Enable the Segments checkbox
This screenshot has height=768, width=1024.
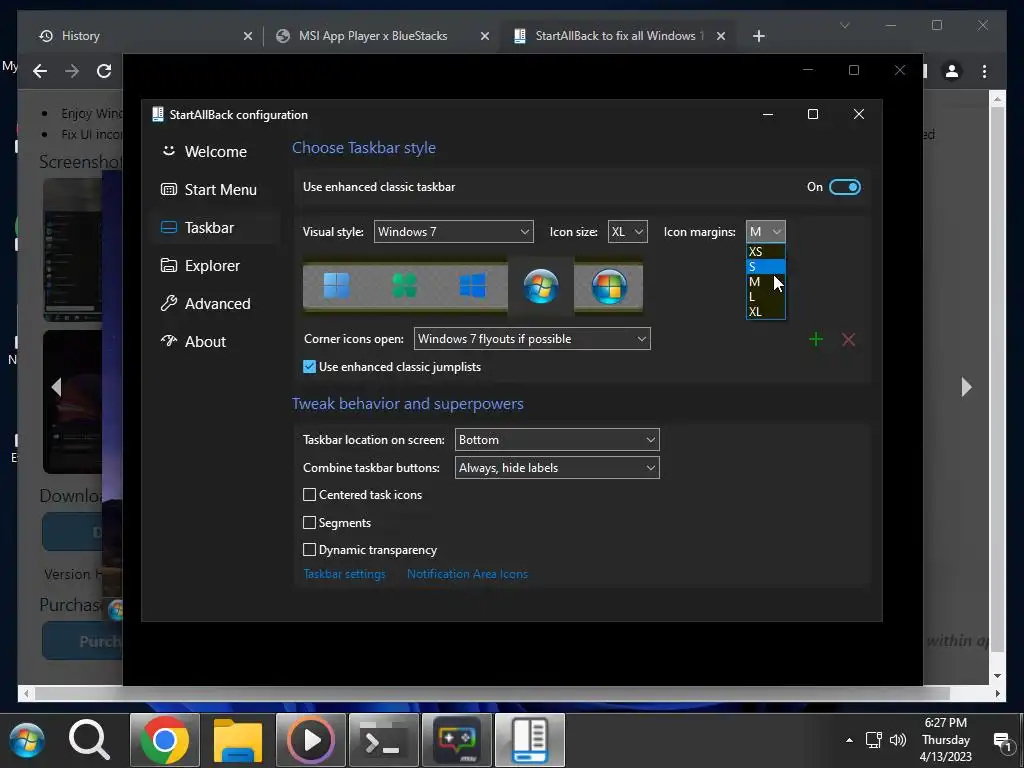click(310, 522)
